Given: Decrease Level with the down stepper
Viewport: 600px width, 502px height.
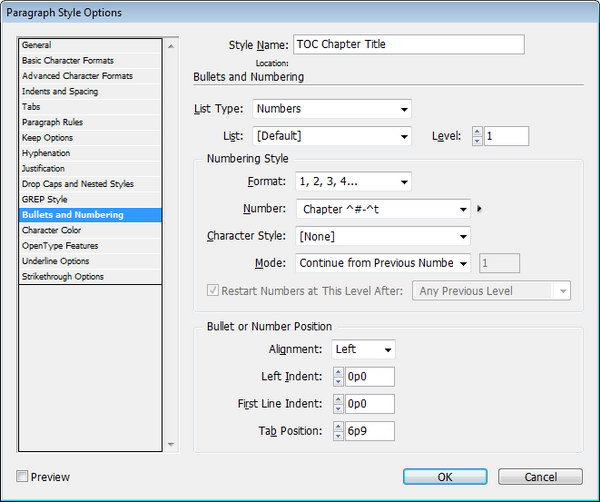Looking at the screenshot, I should (x=477, y=141).
